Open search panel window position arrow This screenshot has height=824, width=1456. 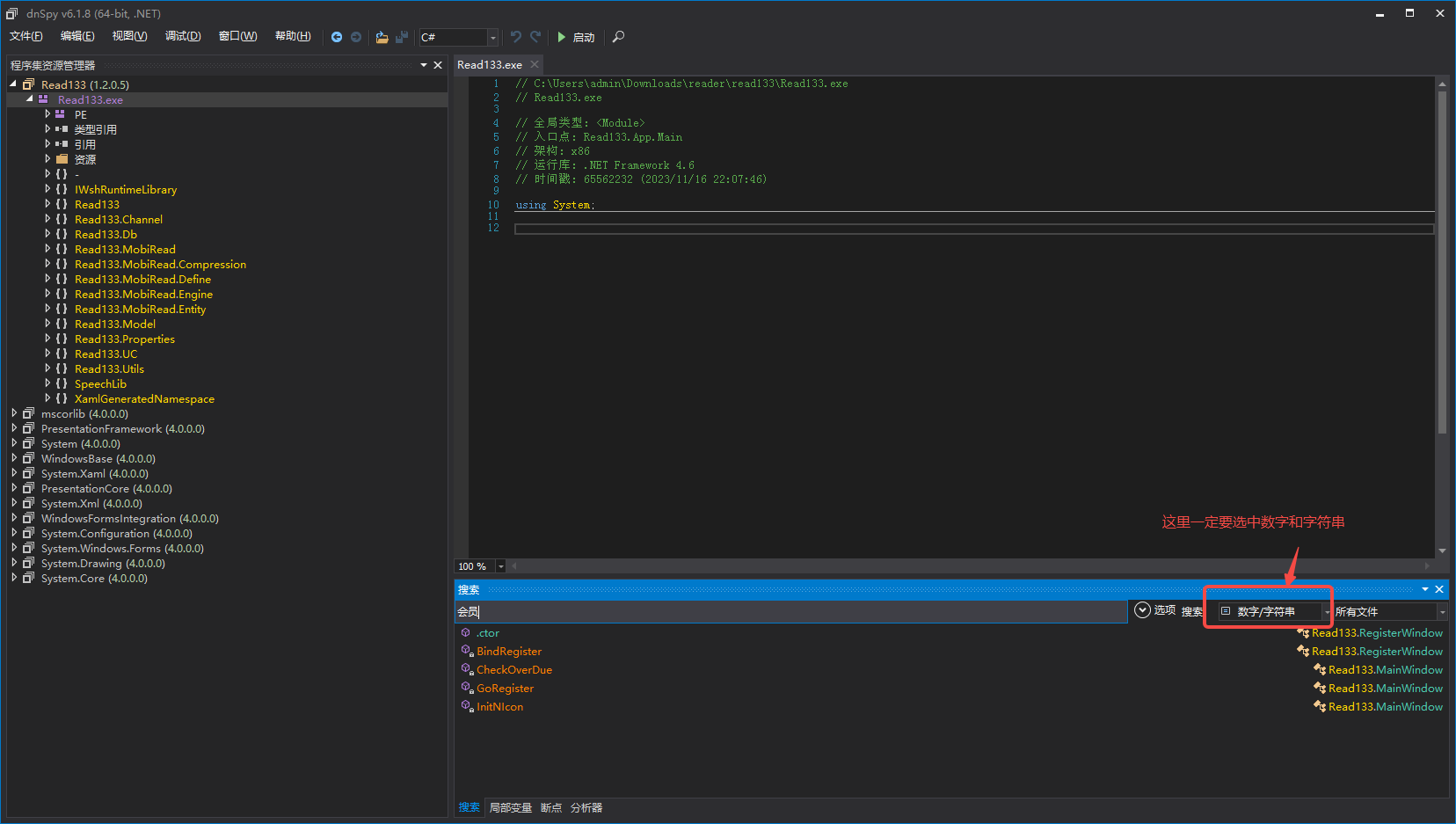pos(1425,589)
